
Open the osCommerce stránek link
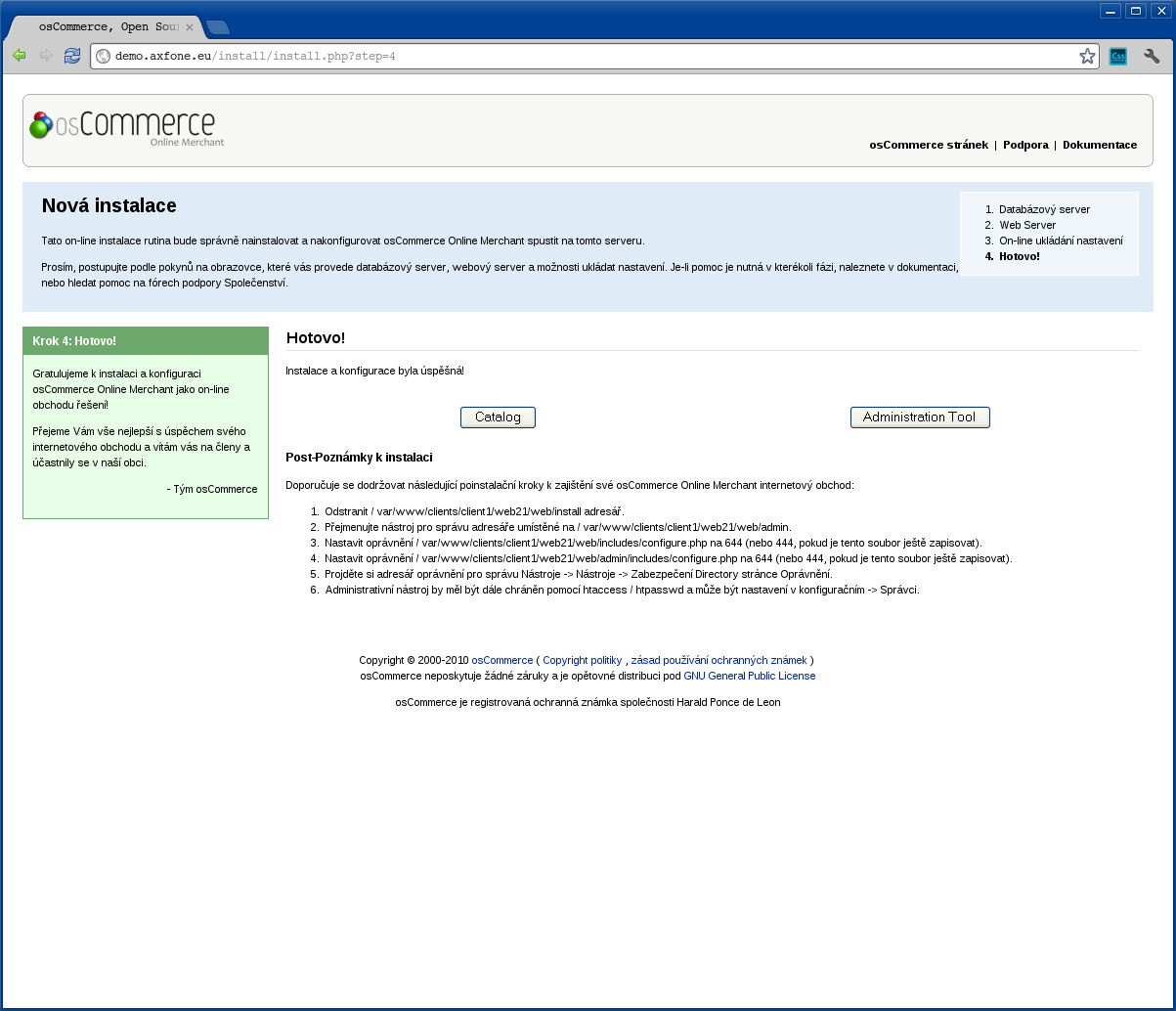[929, 145]
